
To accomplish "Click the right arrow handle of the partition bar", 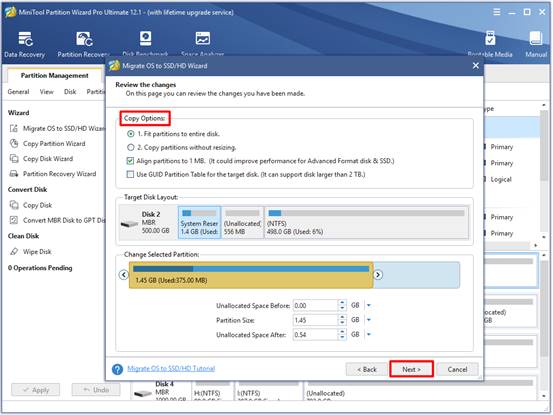I will pos(378,275).
